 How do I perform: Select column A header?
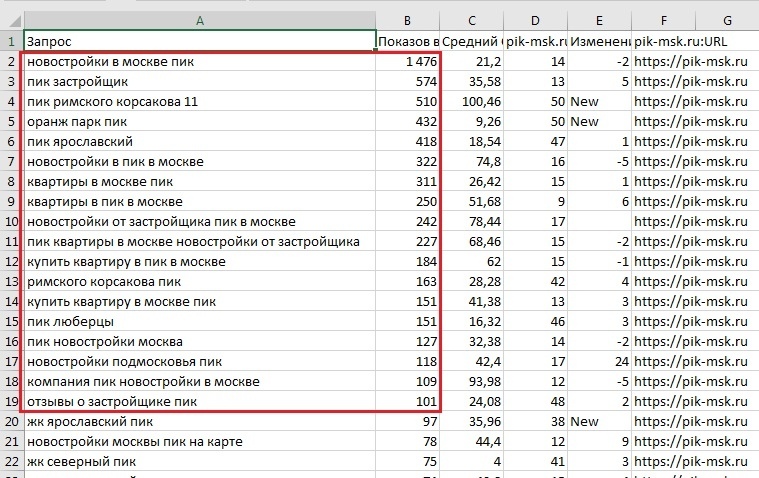[x=200, y=21]
